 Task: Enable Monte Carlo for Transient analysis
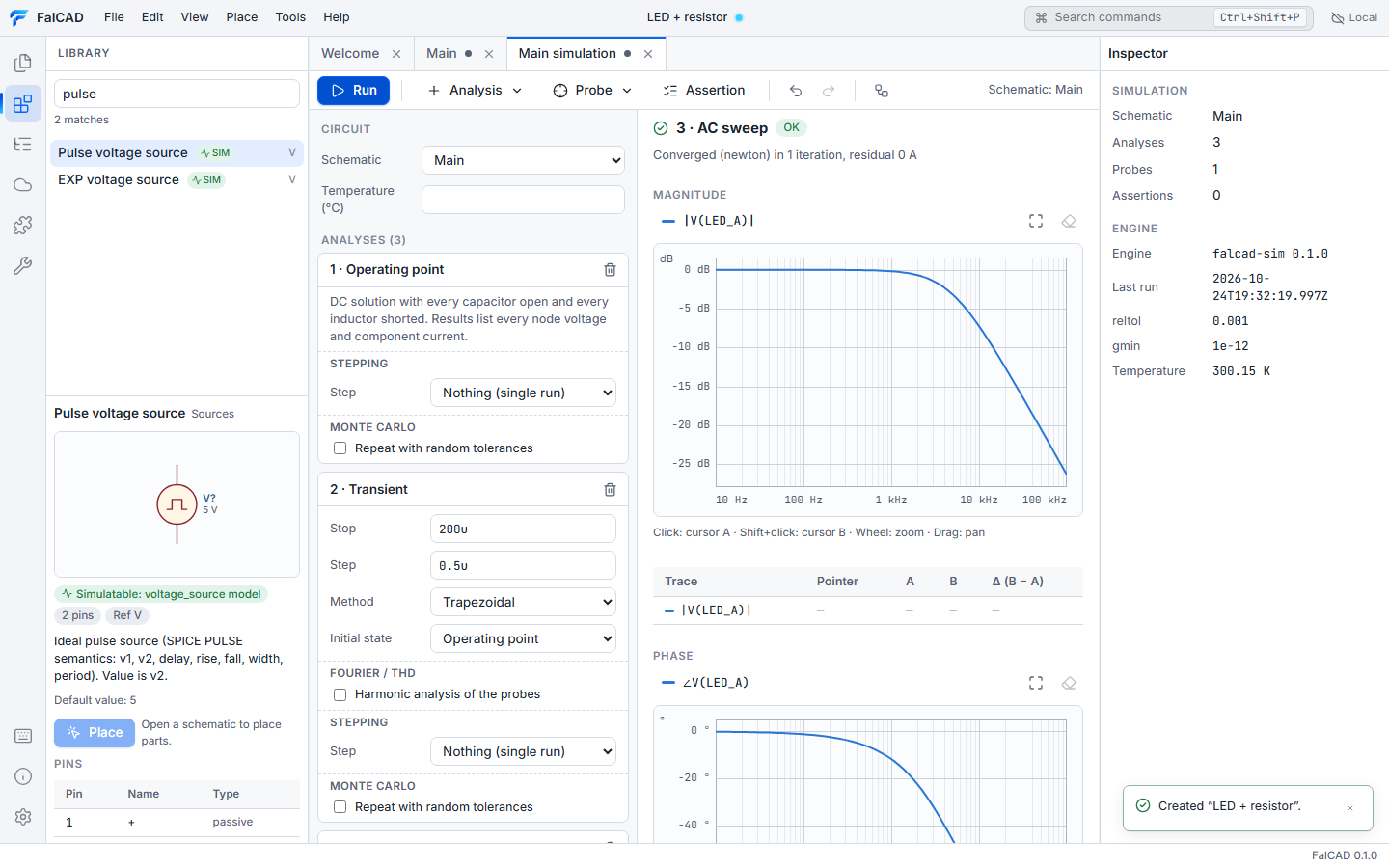pos(340,807)
